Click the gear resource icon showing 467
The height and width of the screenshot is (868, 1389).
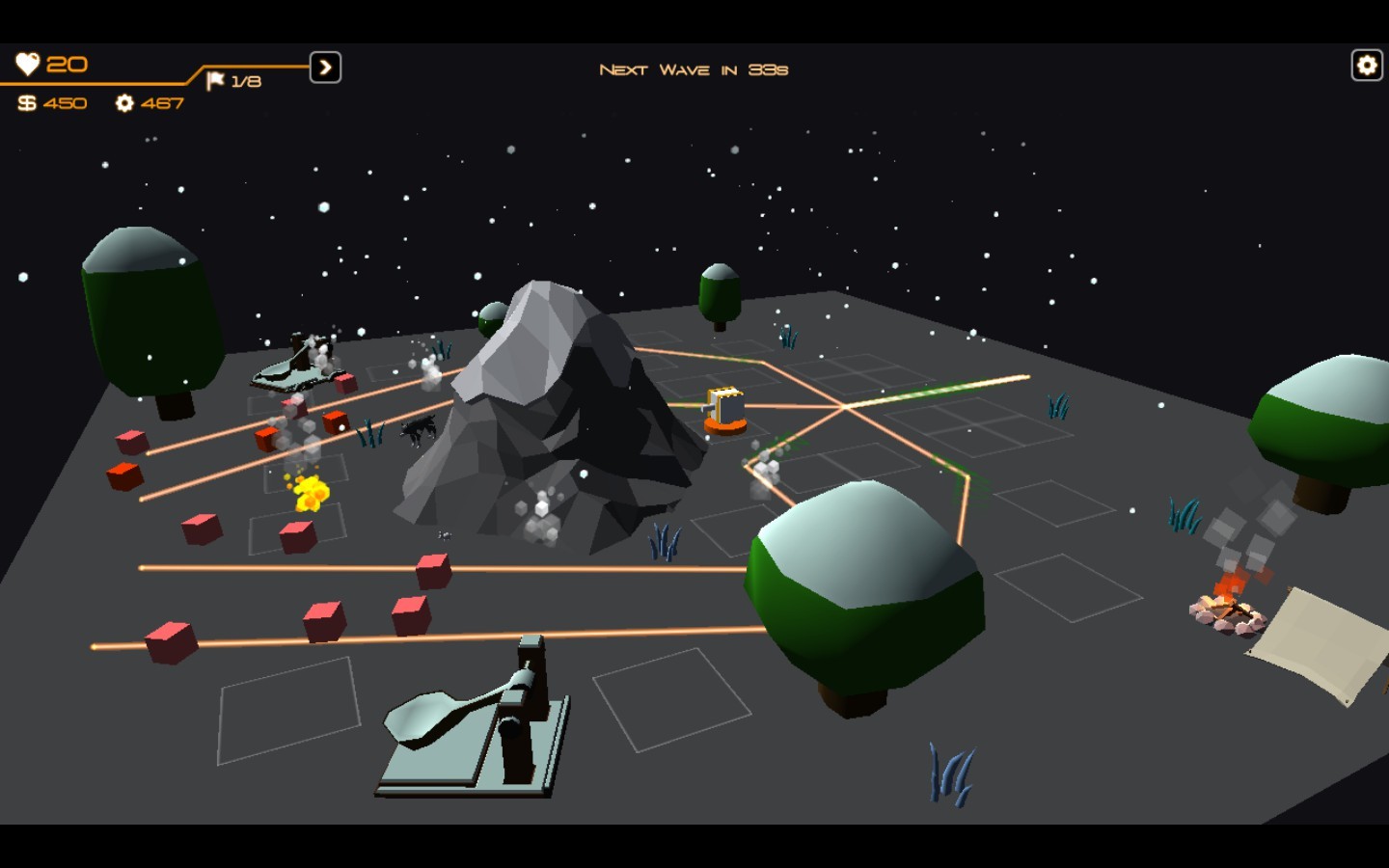tap(124, 102)
